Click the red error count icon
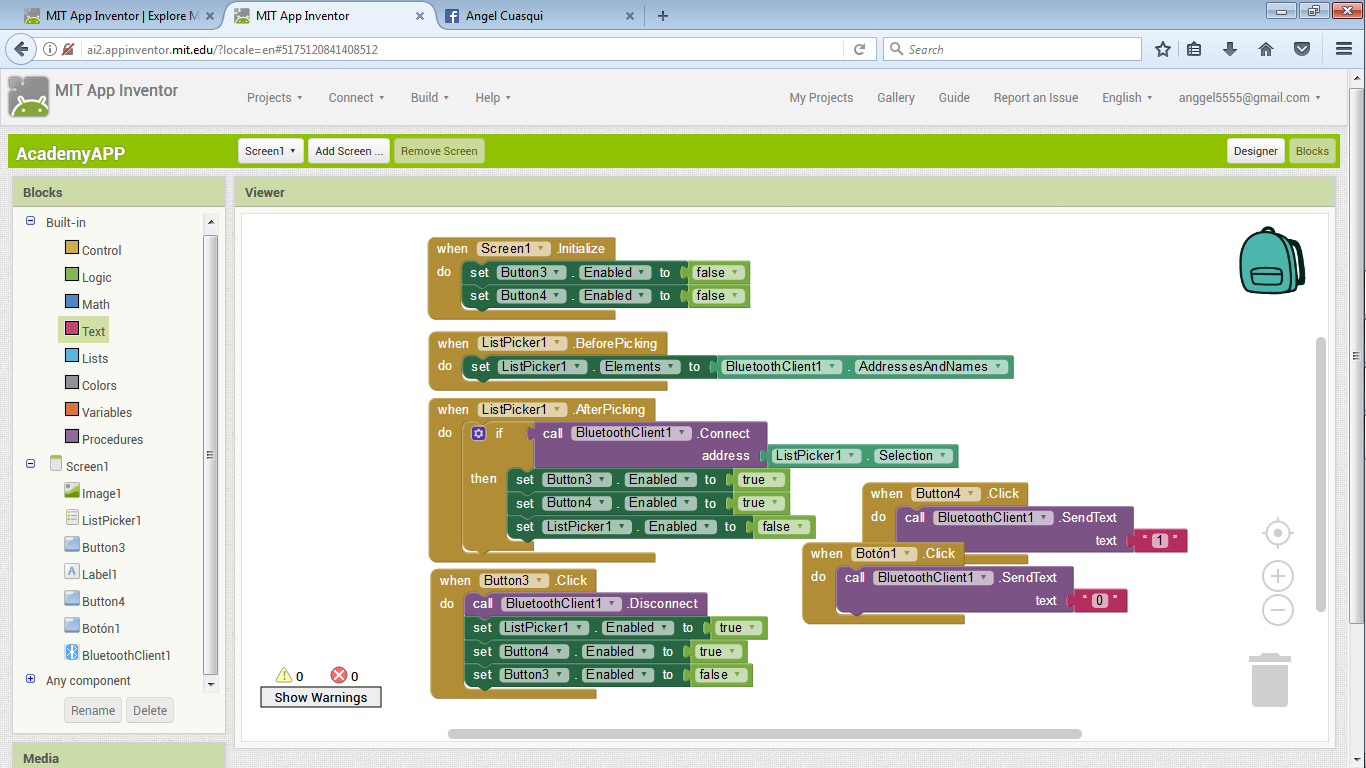1366x768 pixels. tap(339, 675)
